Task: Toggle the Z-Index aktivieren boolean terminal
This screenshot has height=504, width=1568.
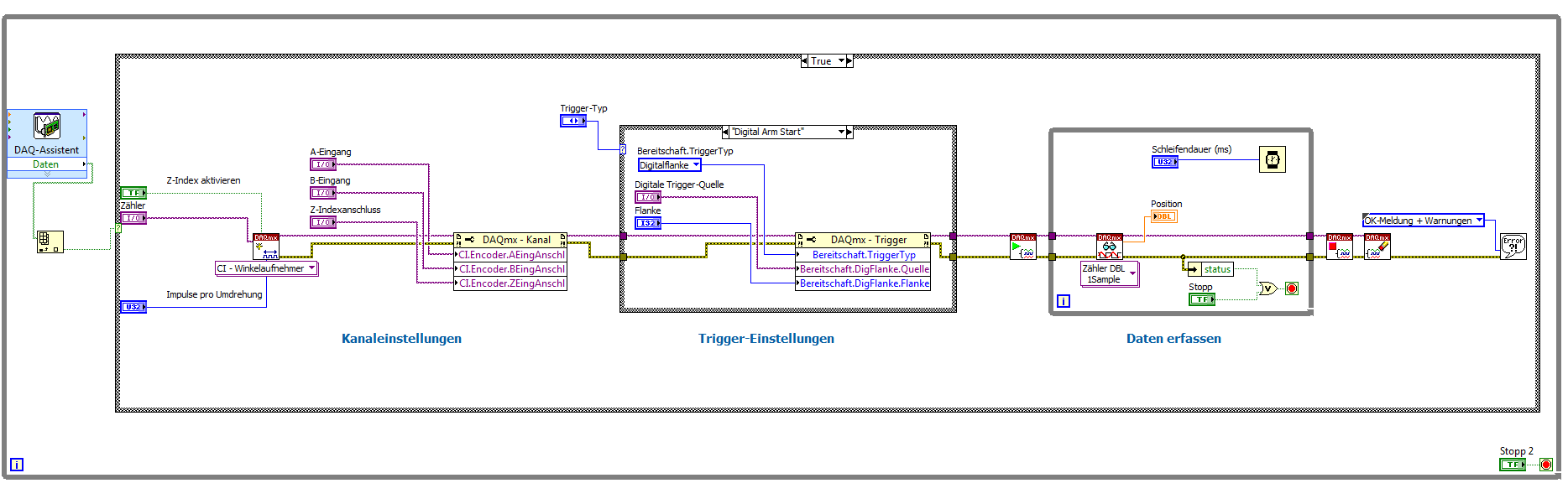Action: tap(133, 193)
